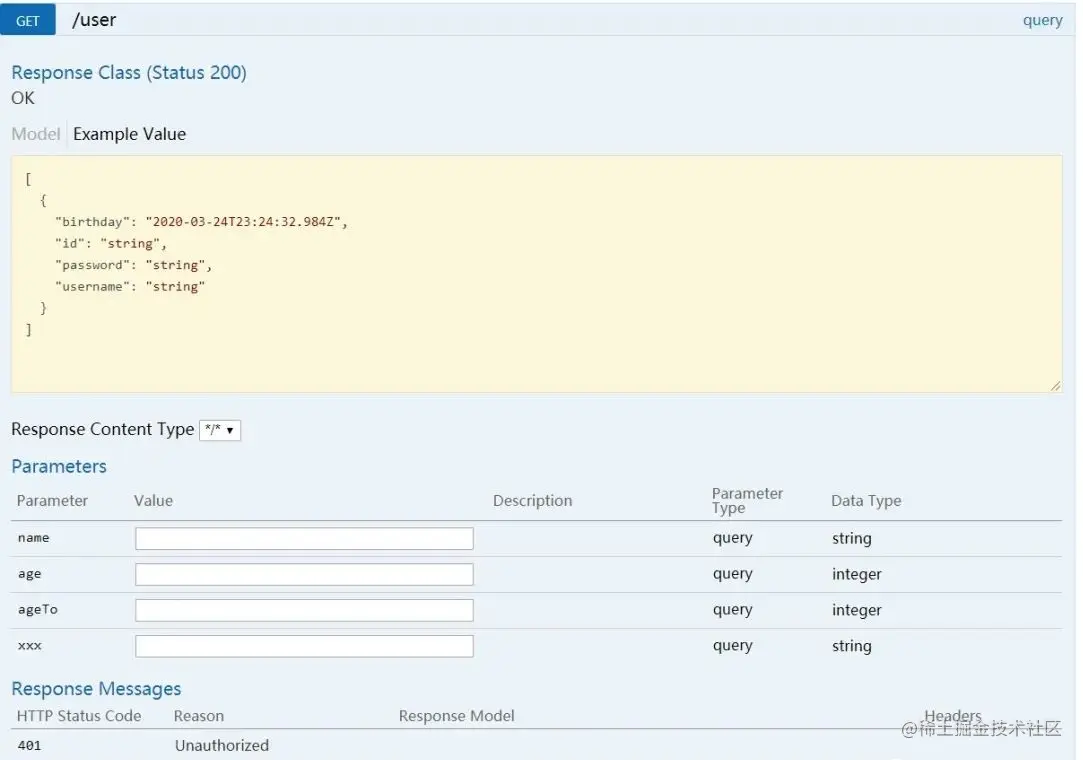Click the "Response Messages" heading
Viewport: 1083px width, 760px height.
coord(96,689)
